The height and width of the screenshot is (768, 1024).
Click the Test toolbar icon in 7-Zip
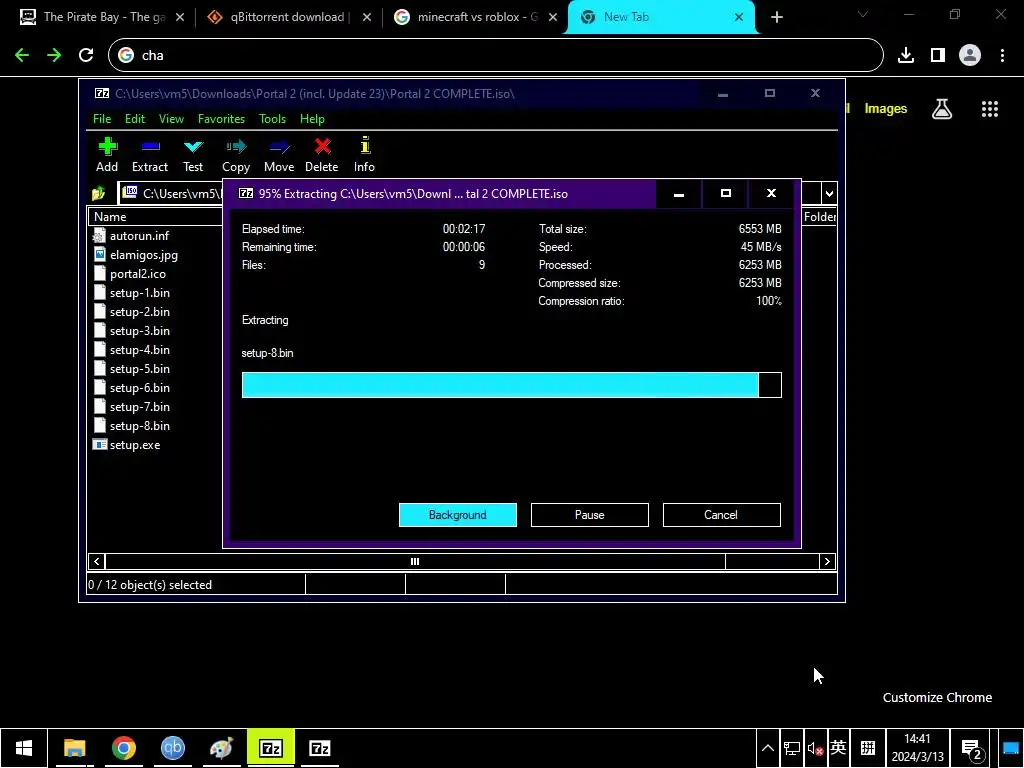click(x=193, y=155)
